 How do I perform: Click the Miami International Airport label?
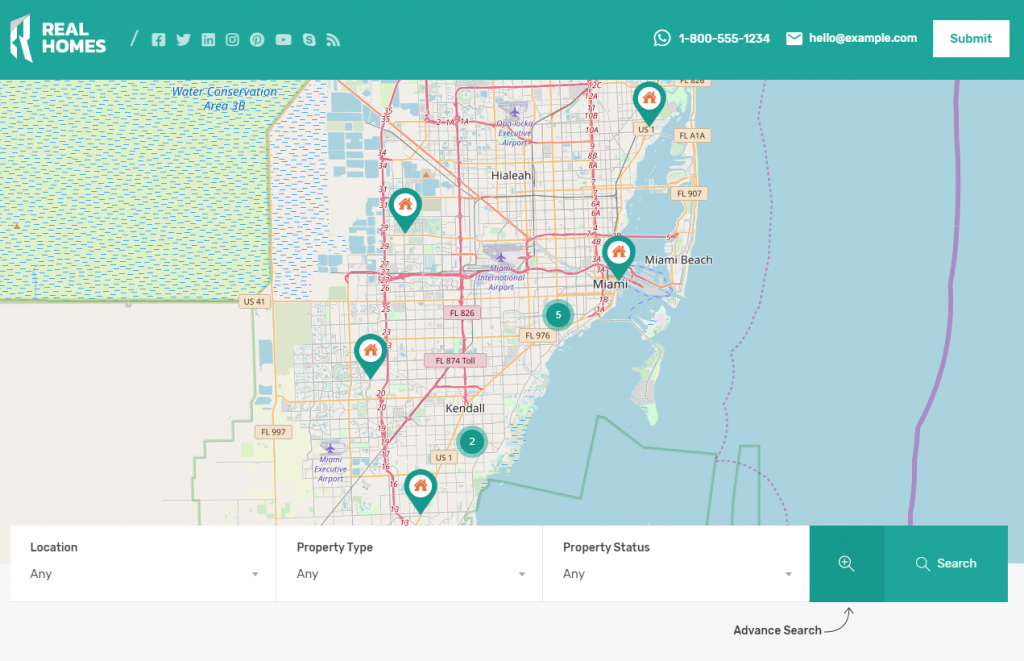coord(501,278)
